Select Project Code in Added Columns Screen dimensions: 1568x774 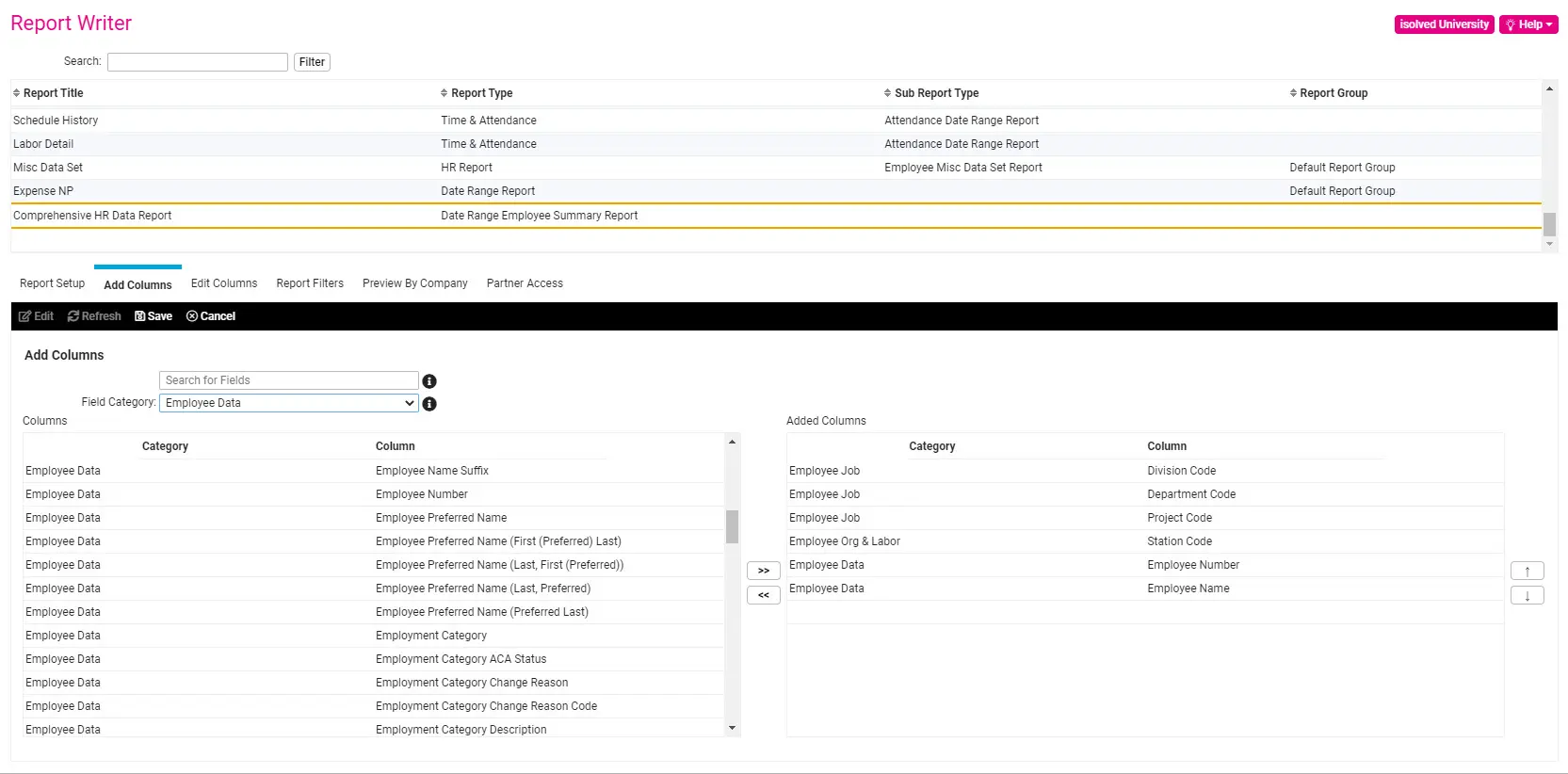click(x=1145, y=518)
